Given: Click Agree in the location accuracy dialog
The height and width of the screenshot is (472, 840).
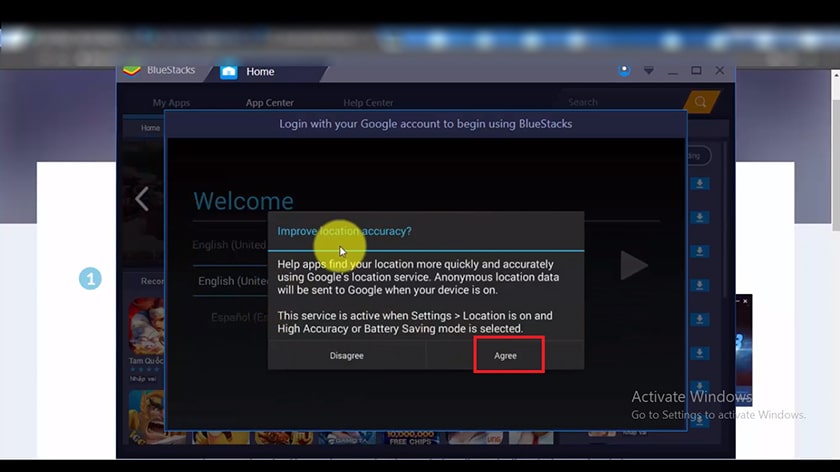Looking at the screenshot, I should coord(505,355).
